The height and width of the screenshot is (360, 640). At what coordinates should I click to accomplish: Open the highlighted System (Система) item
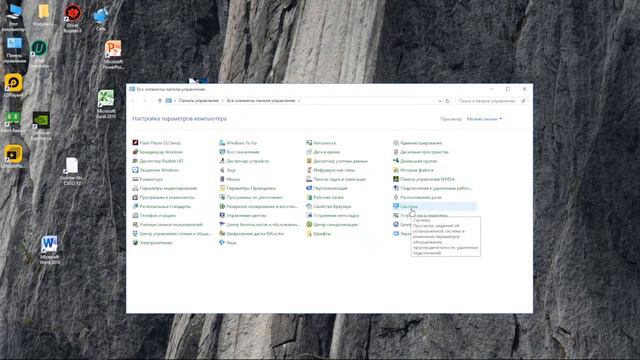tap(434, 206)
